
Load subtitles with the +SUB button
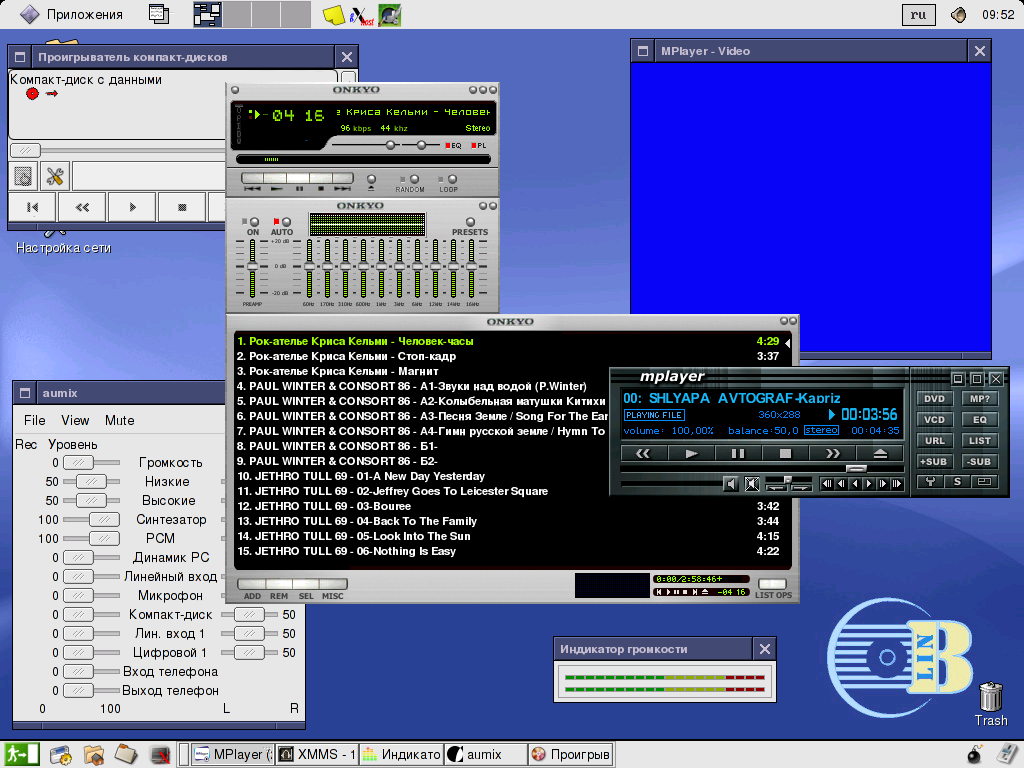[x=935, y=462]
